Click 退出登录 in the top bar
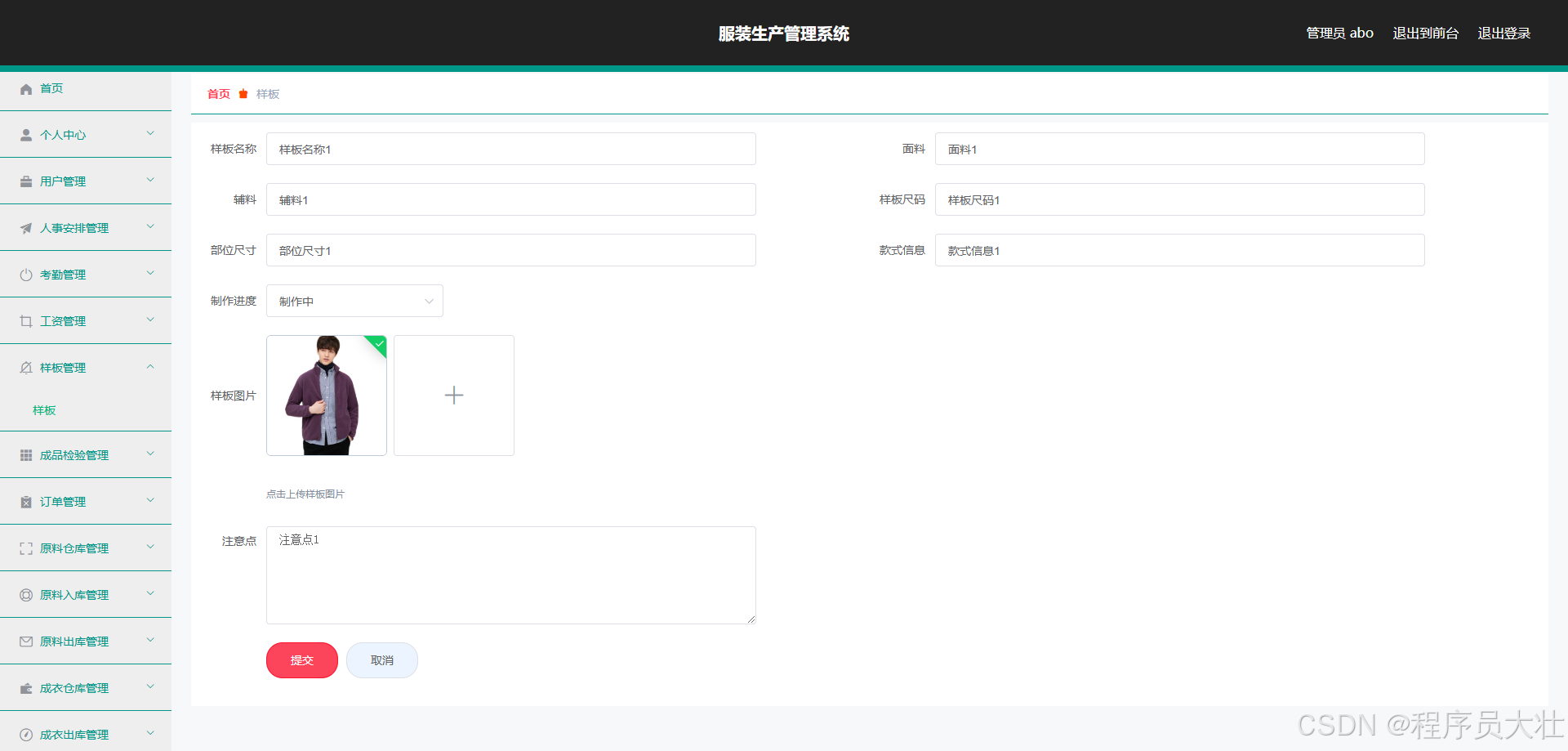Screen dimensions: 1568x751 [1504, 33]
